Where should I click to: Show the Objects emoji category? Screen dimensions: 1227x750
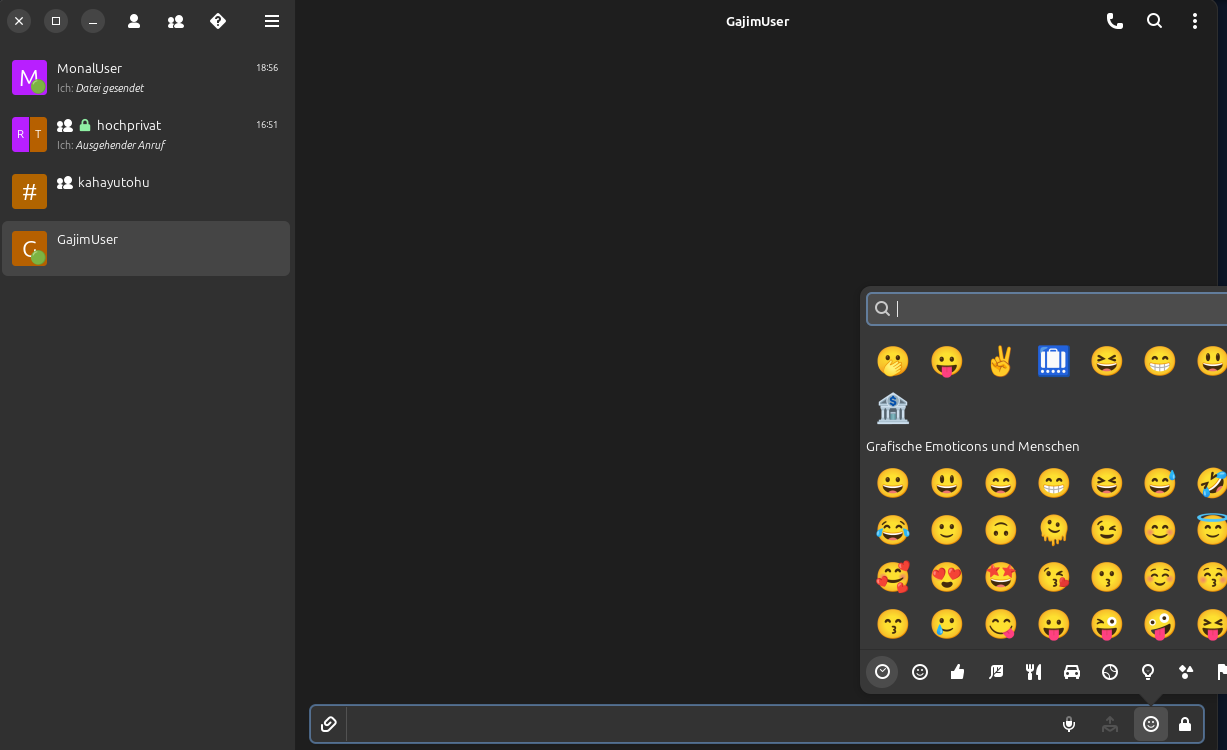coord(1148,672)
